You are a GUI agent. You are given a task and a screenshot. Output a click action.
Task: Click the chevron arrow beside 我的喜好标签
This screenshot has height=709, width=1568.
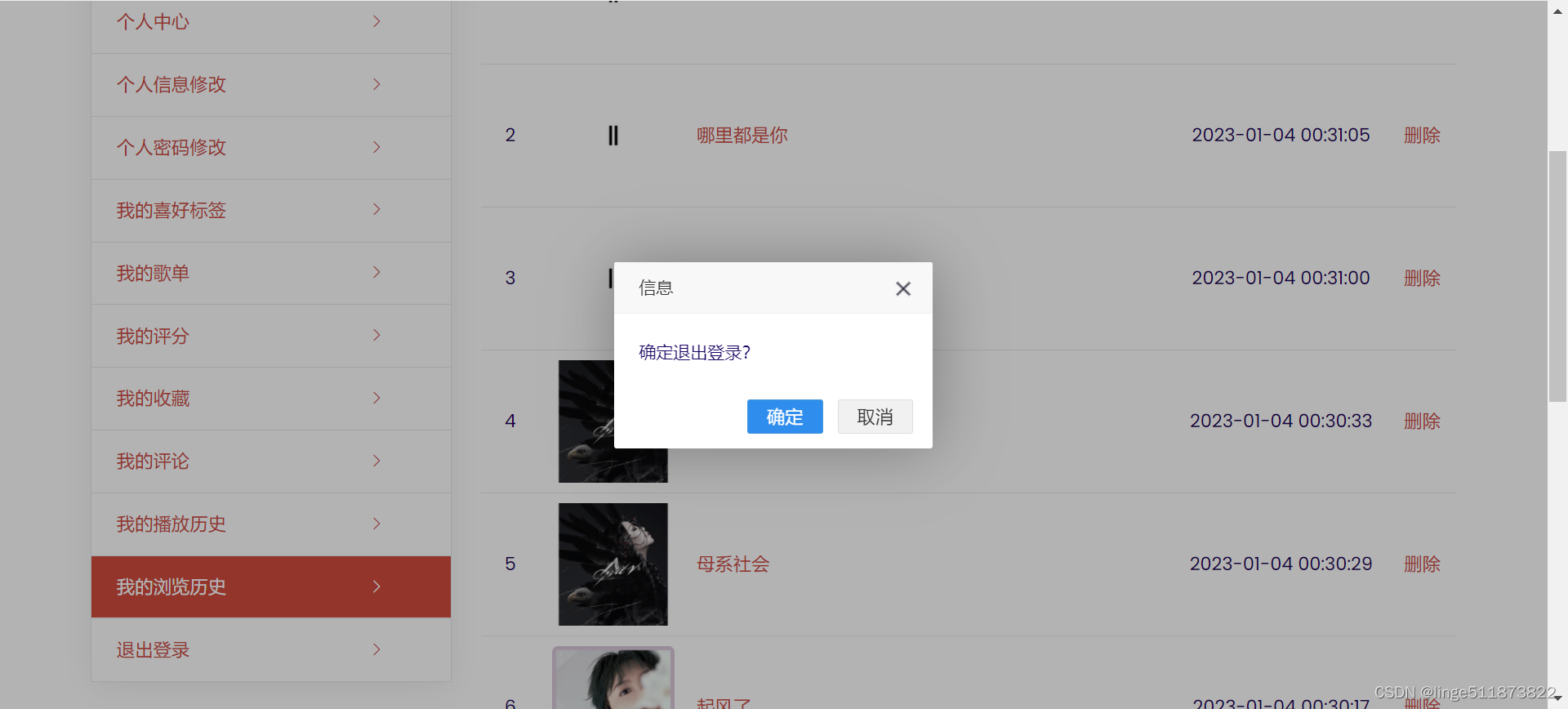pos(376,209)
